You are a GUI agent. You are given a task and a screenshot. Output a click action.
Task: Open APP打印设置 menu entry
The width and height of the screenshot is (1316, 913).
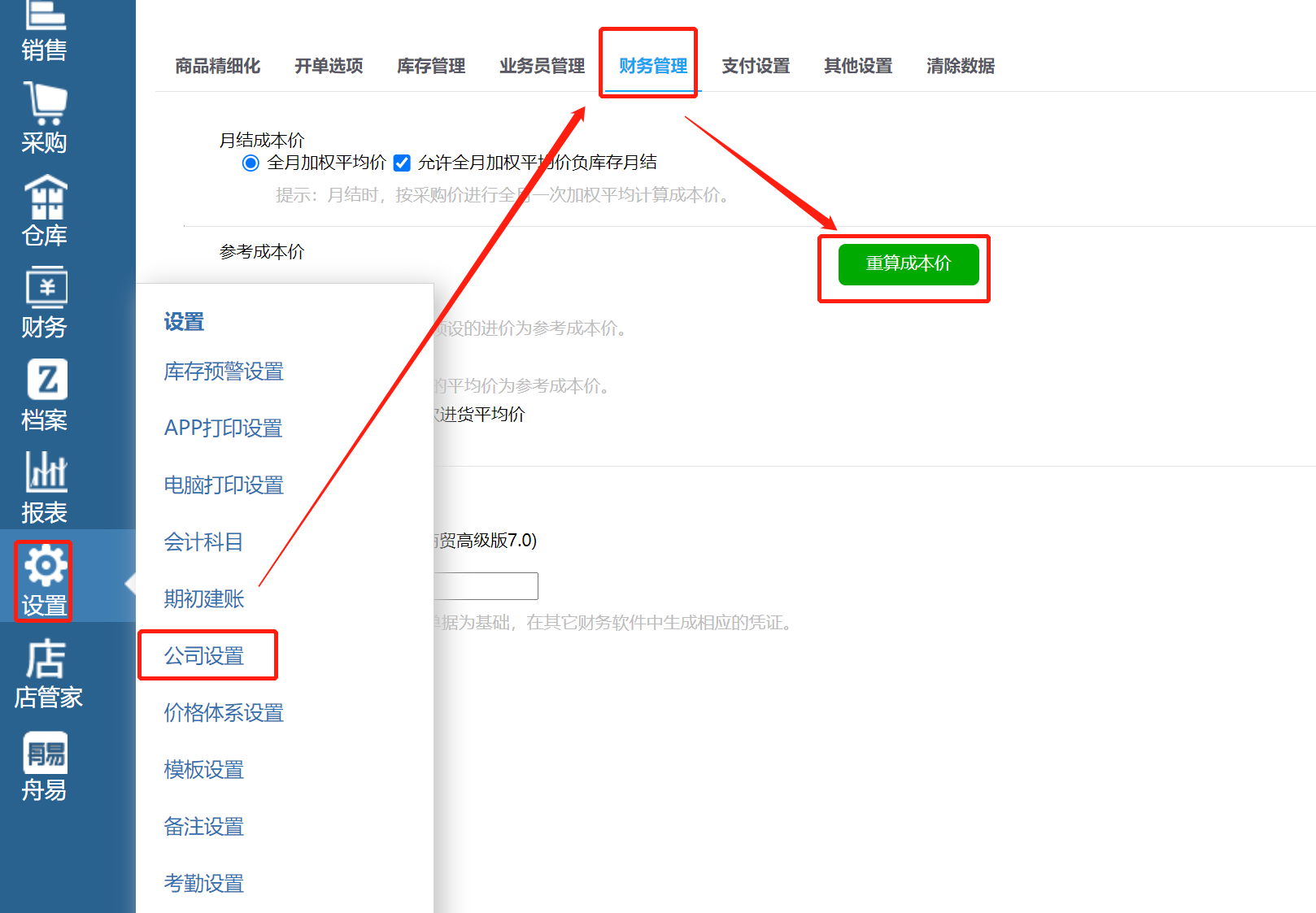[x=224, y=428]
